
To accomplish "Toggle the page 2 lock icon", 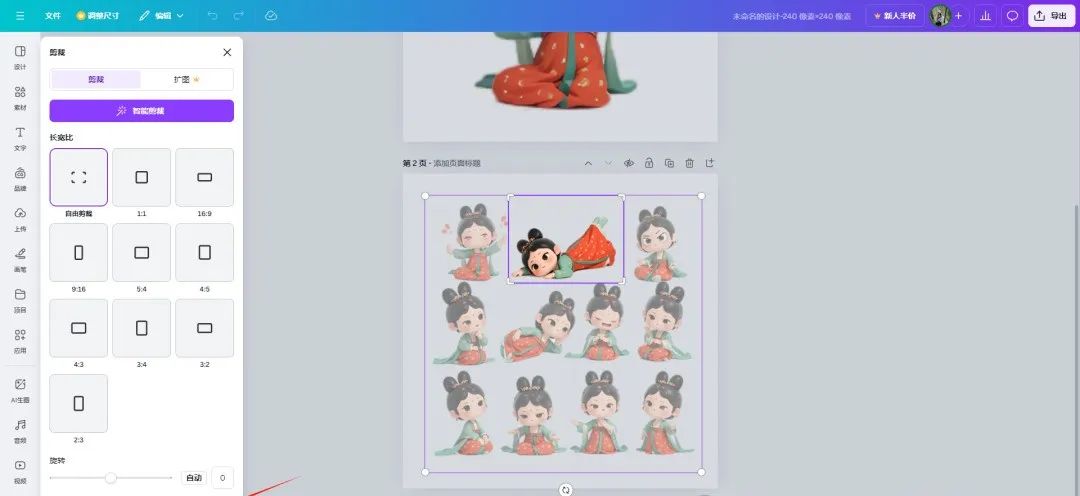I will coord(649,163).
